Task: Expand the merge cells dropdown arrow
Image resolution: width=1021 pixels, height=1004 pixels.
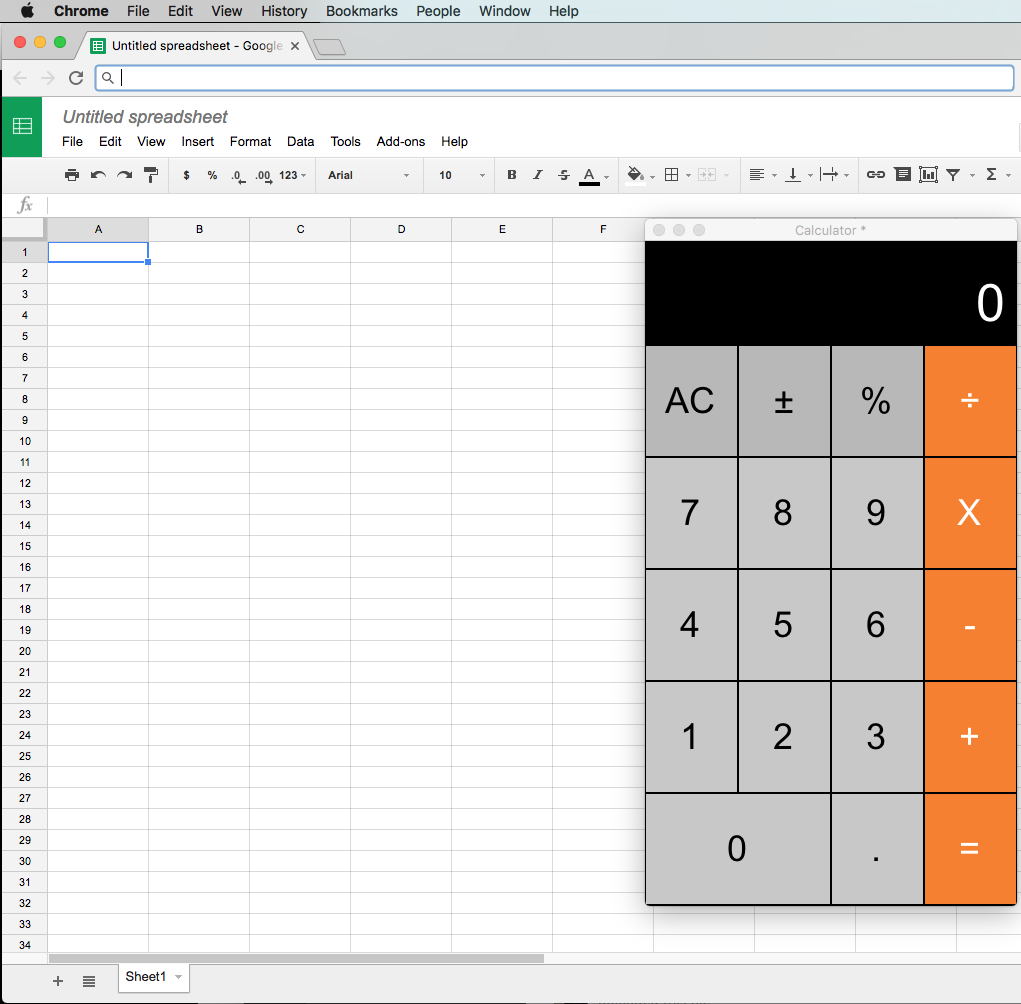Action: tap(726, 176)
